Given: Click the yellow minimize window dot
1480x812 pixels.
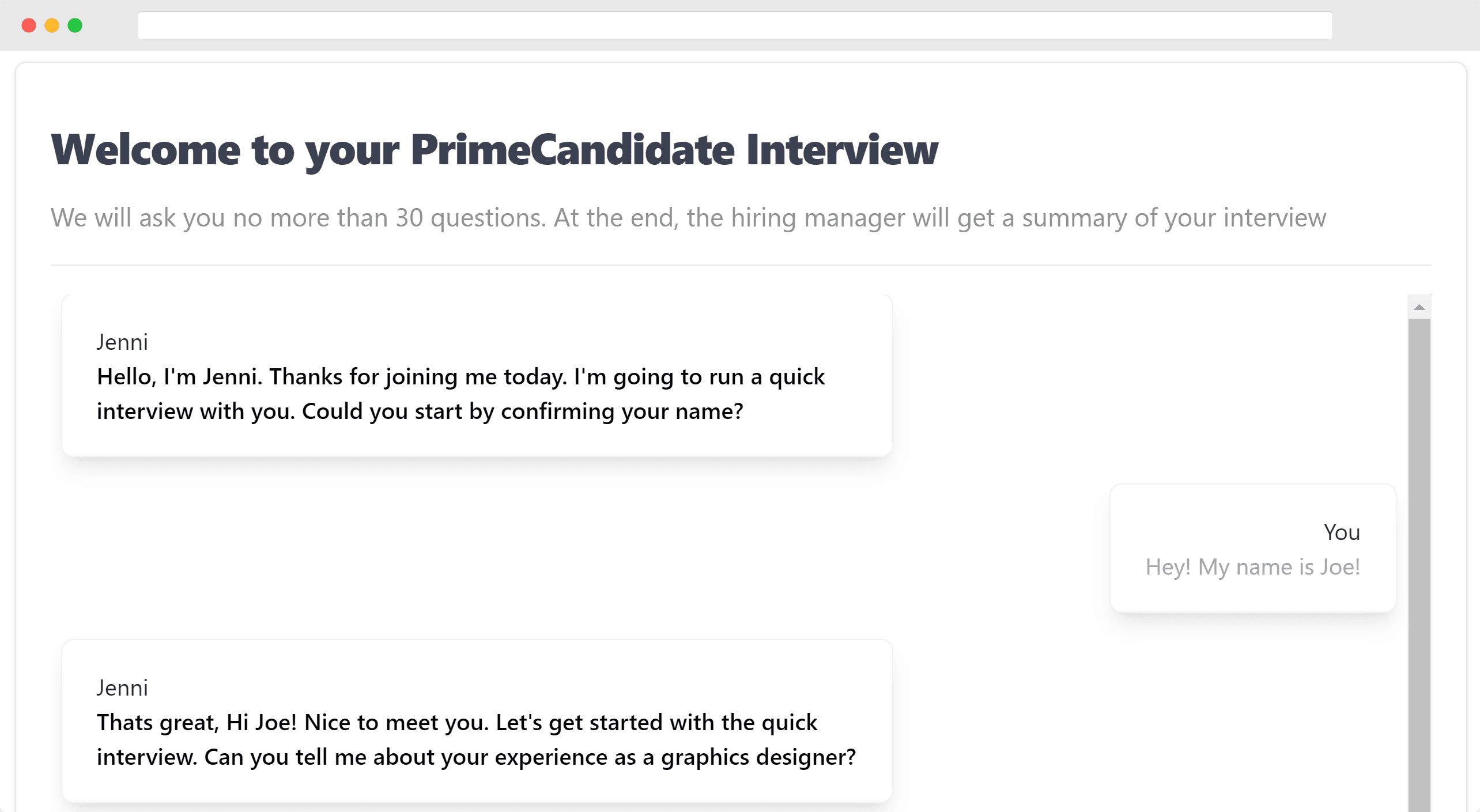Looking at the screenshot, I should click(x=52, y=25).
